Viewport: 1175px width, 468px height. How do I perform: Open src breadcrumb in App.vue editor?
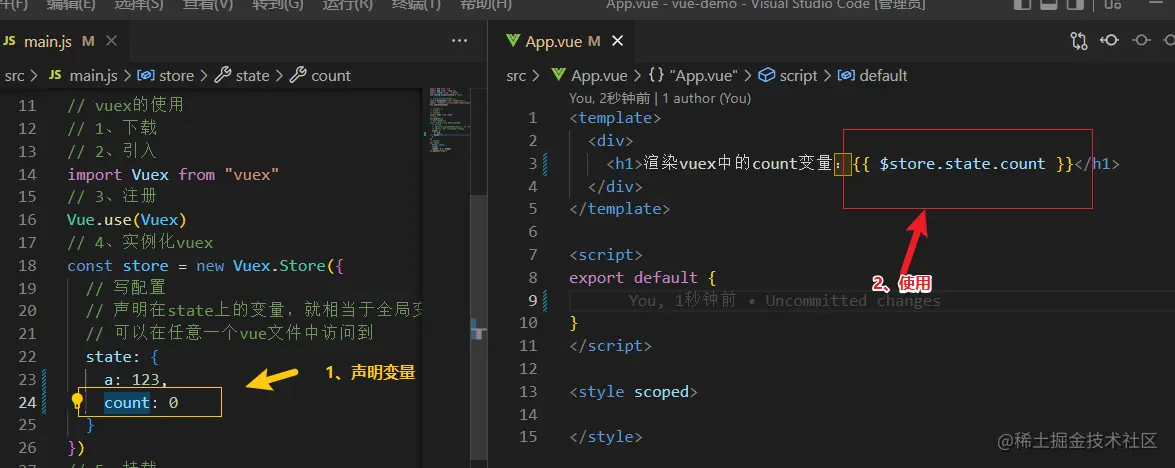tap(516, 76)
